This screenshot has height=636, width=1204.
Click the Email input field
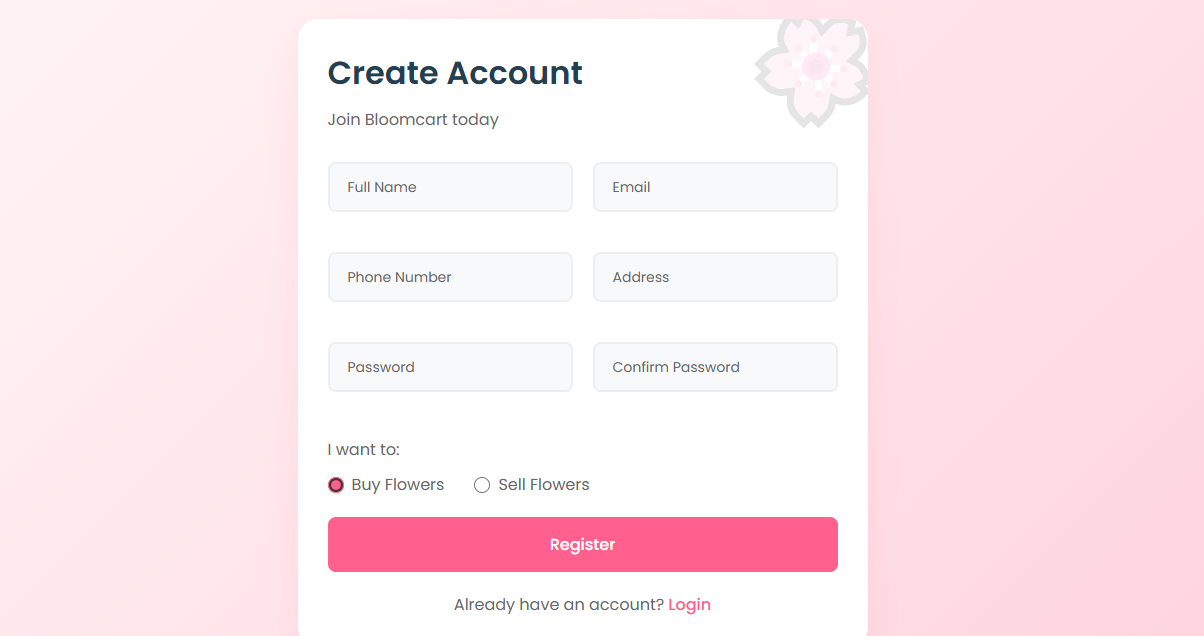click(x=715, y=187)
